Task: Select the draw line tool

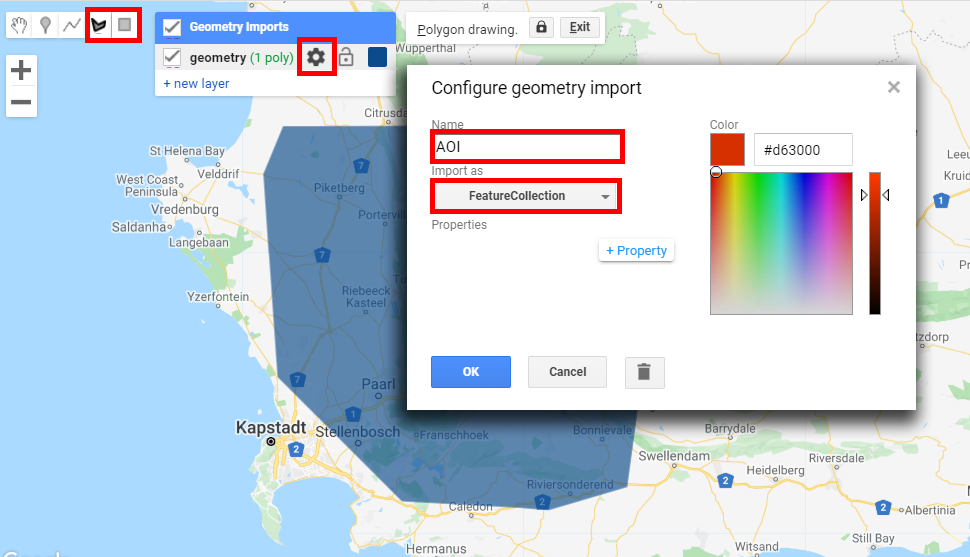Action: 71,25
